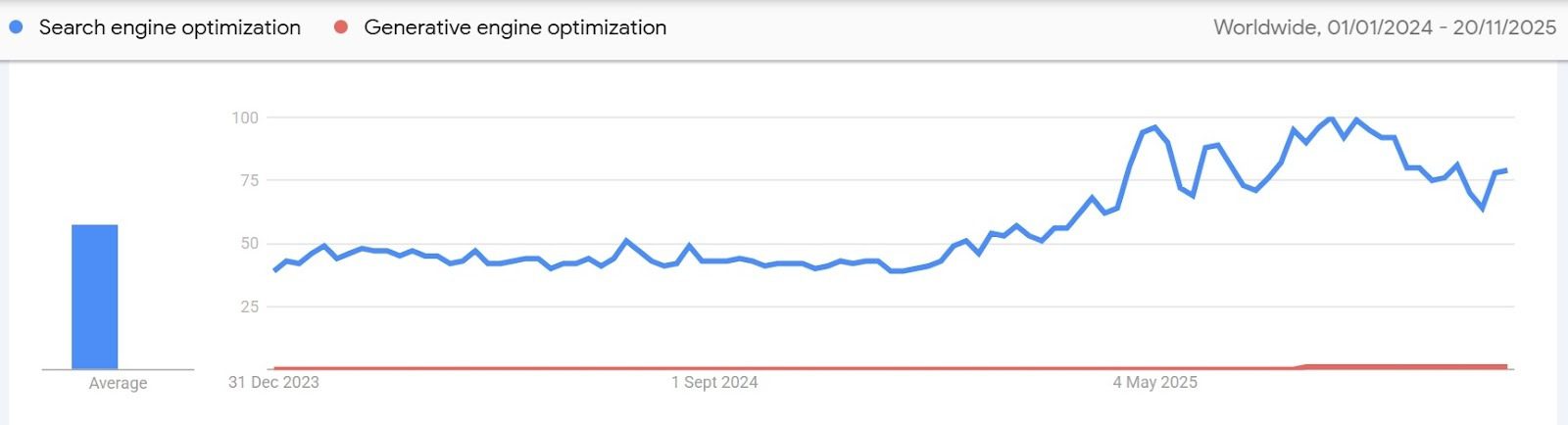Click the blue line's sharp dip just before its end

pos(1483,208)
